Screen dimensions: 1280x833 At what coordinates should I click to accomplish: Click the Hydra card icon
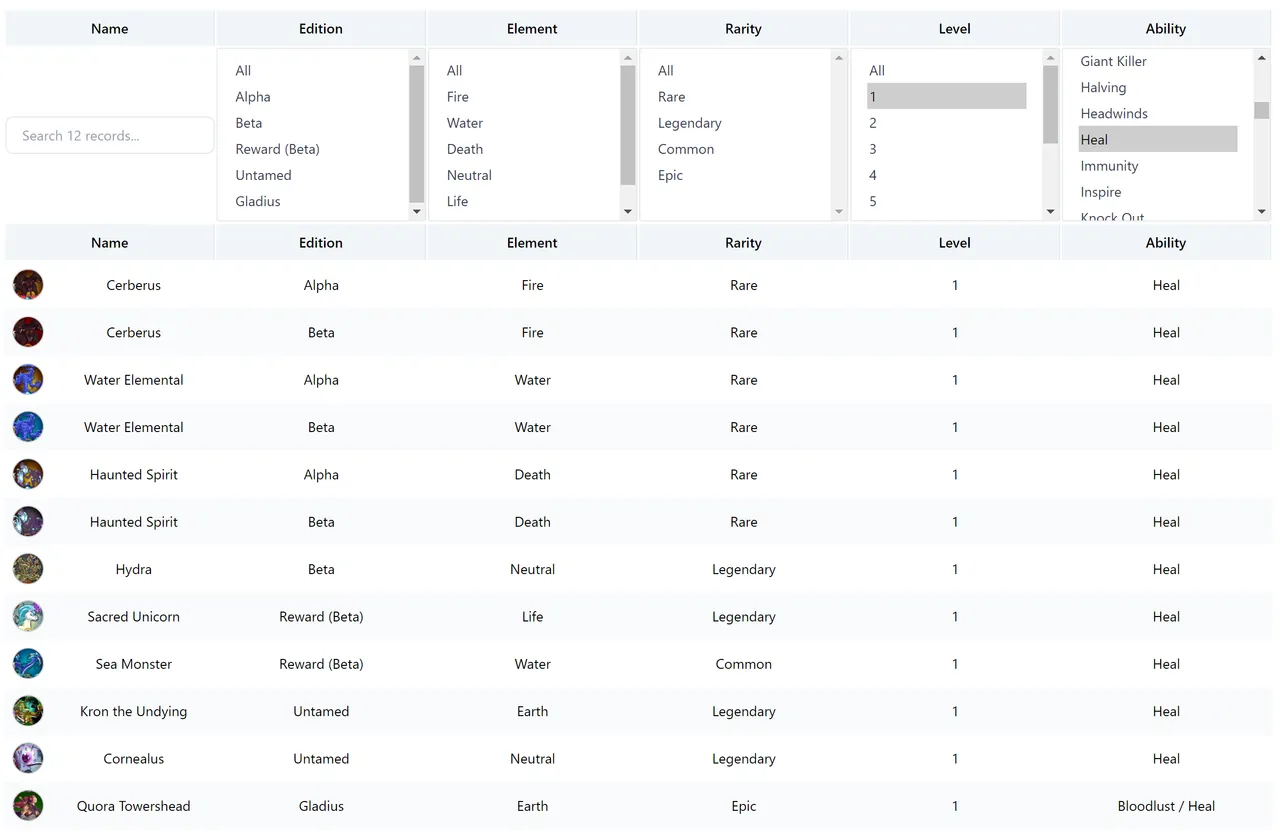click(28, 569)
